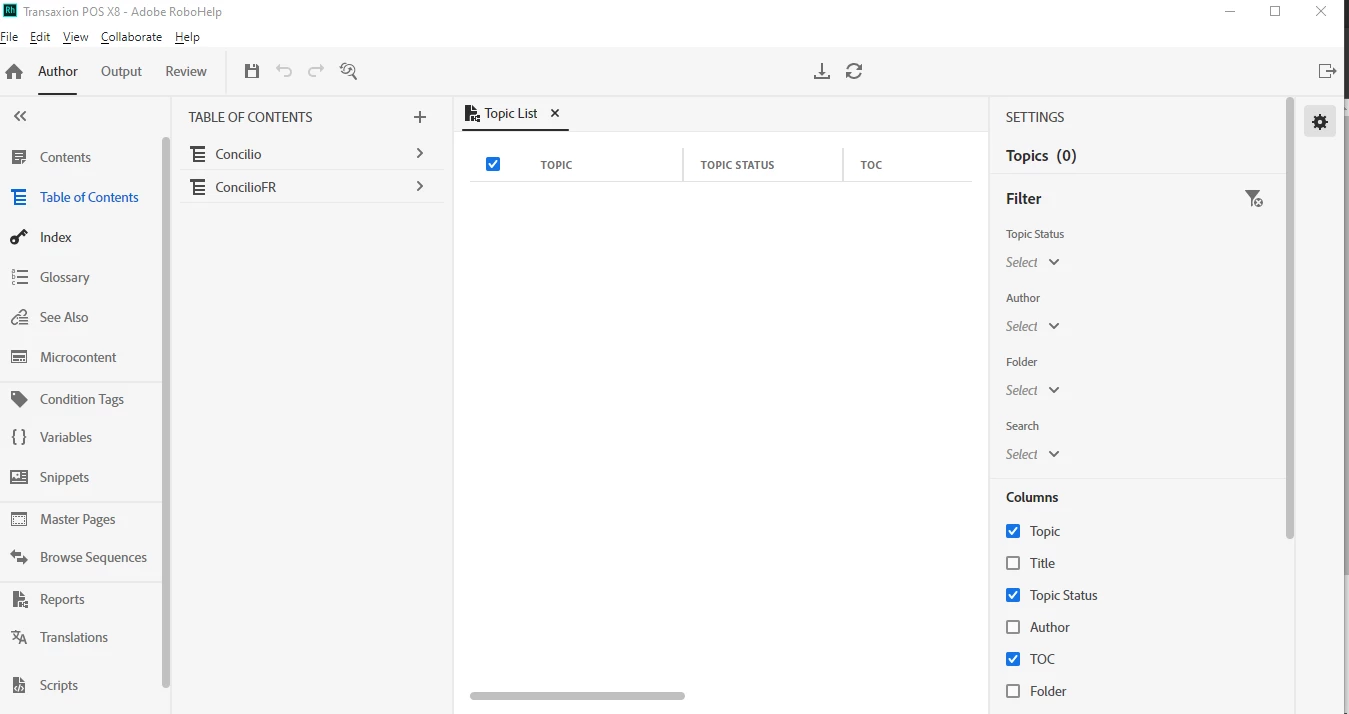Image resolution: width=1349 pixels, height=714 pixels.
Task: Expand the ConcilioFR TOC chevron
Action: (x=420, y=186)
